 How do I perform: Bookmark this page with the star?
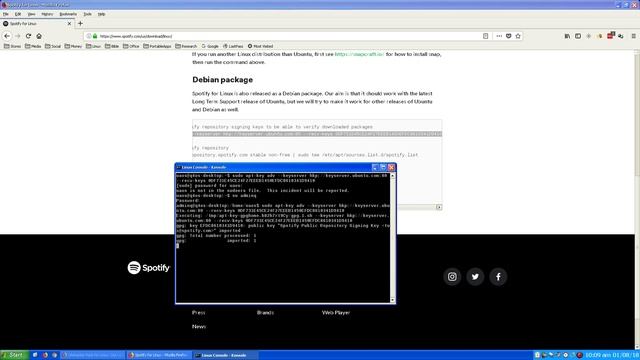point(518,36)
